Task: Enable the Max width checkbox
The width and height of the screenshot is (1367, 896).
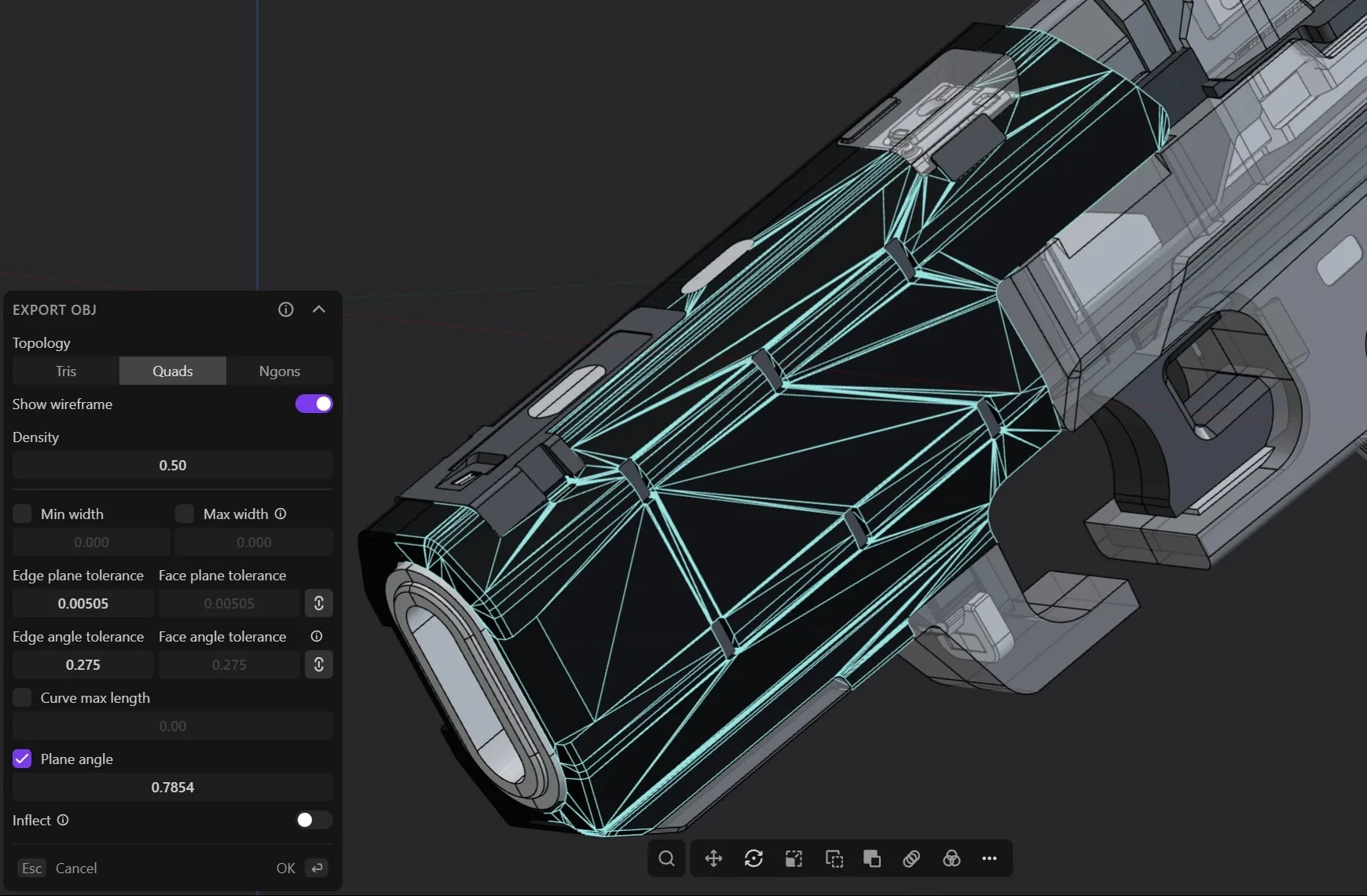Action: point(185,514)
